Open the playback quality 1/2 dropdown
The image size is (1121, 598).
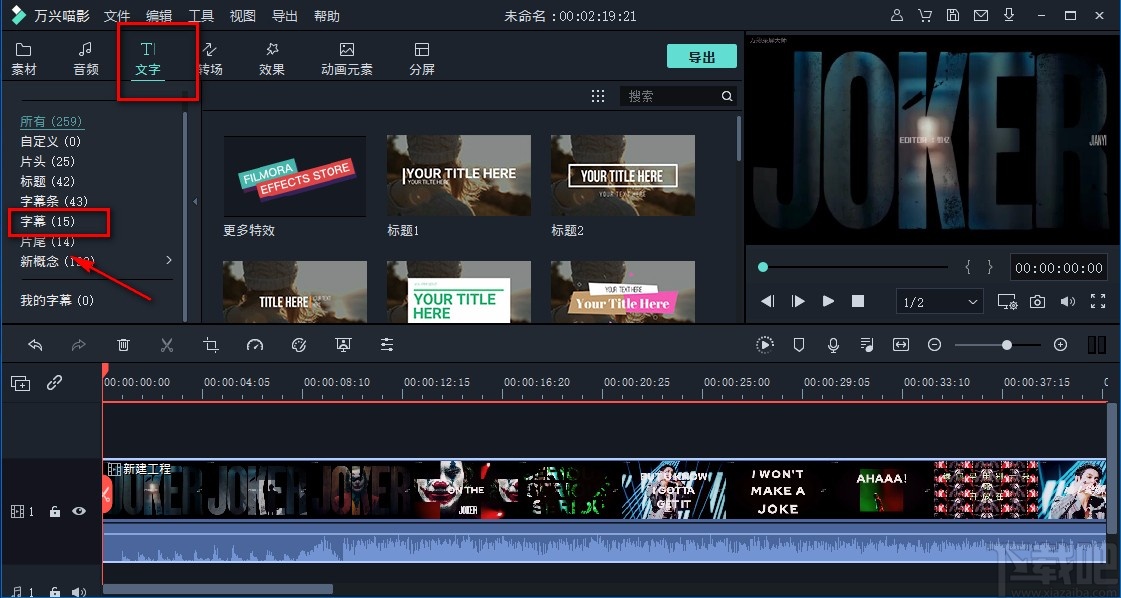point(939,300)
